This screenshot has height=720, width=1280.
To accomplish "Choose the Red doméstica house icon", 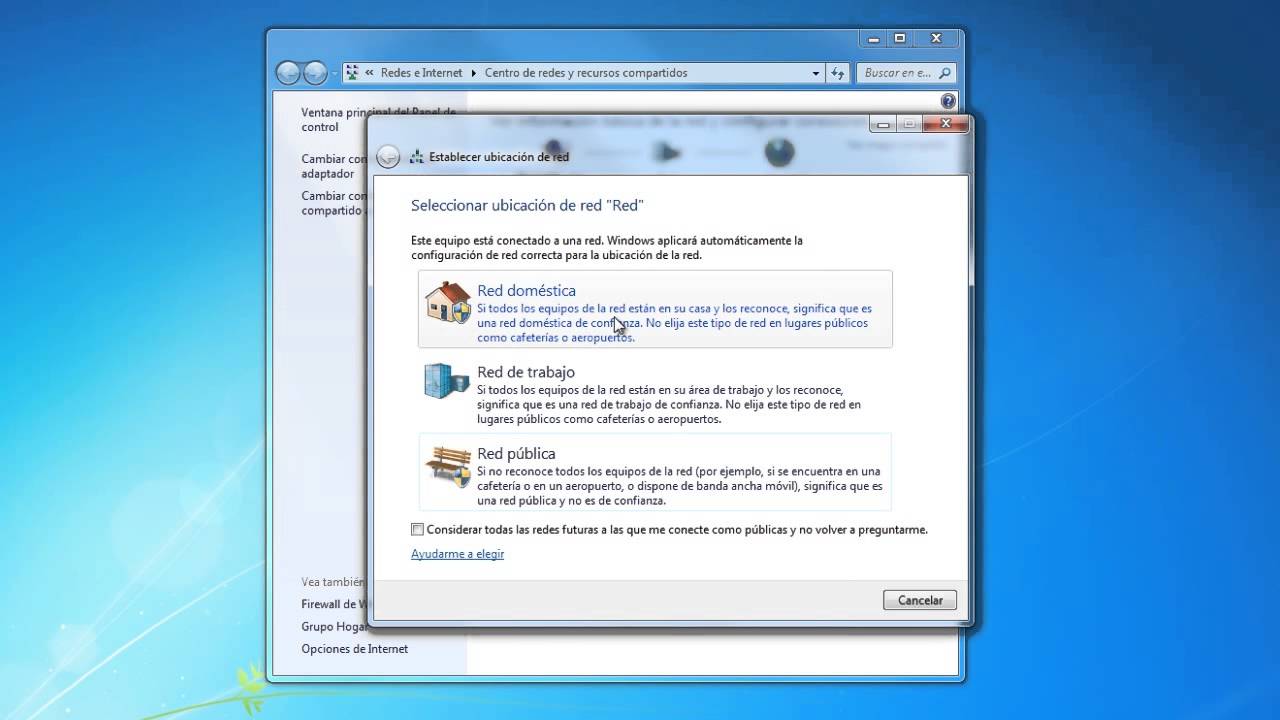I will [447, 302].
